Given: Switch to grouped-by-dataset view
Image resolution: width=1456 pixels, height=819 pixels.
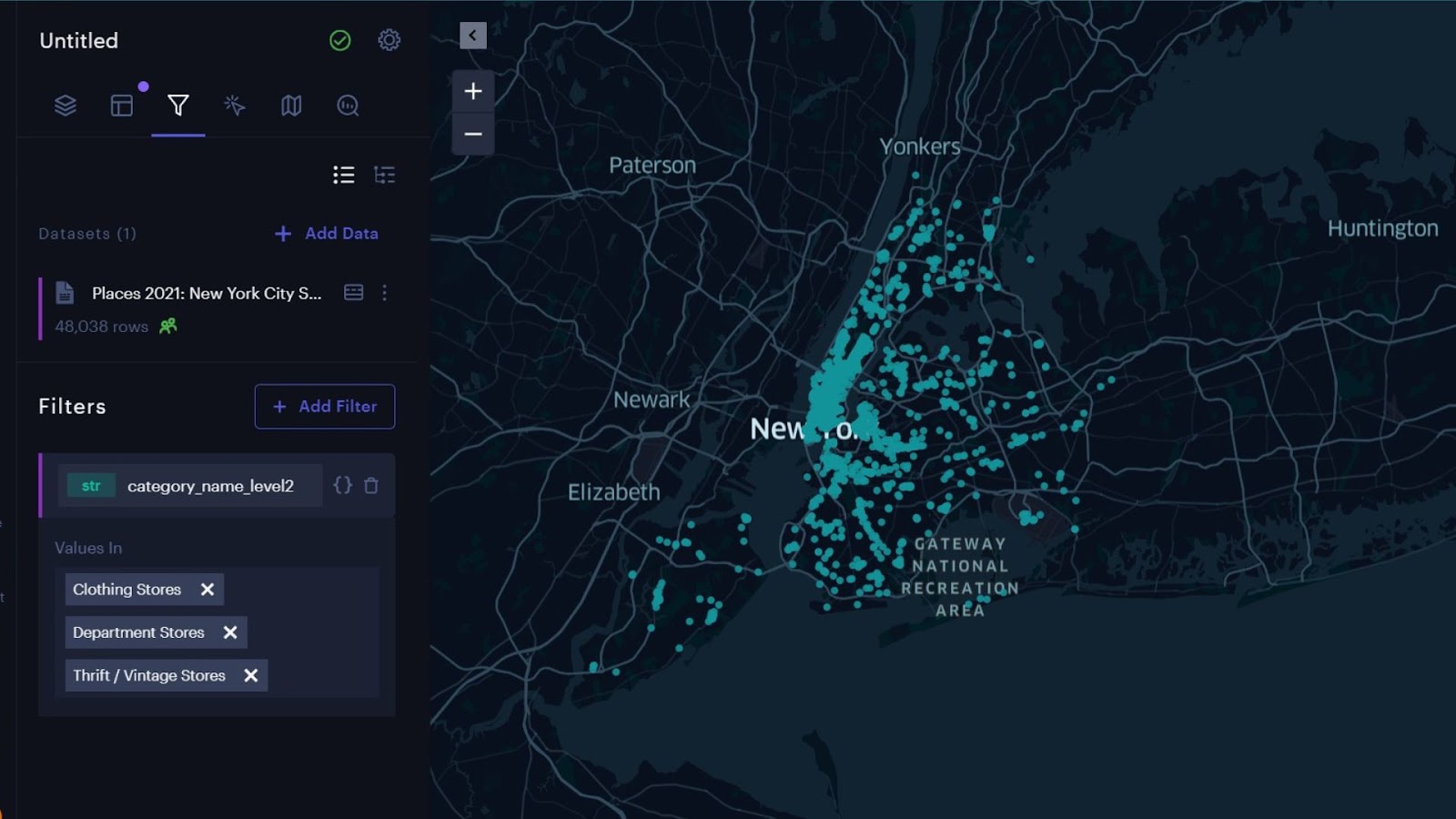Looking at the screenshot, I should [x=385, y=175].
